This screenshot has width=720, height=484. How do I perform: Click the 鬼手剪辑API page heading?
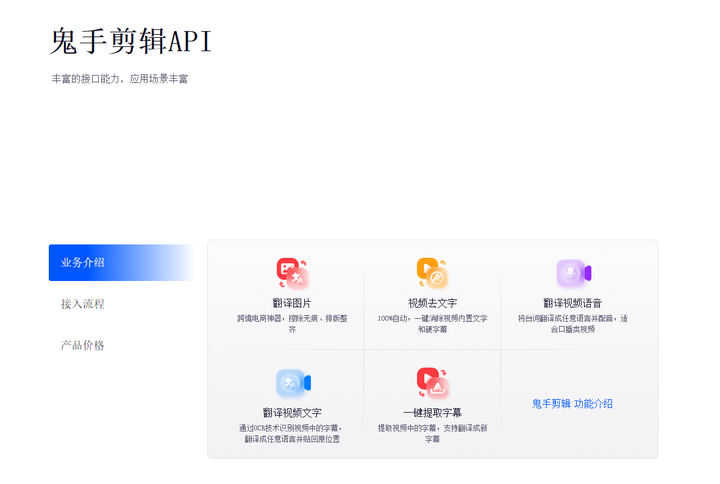pyautogui.click(x=131, y=42)
